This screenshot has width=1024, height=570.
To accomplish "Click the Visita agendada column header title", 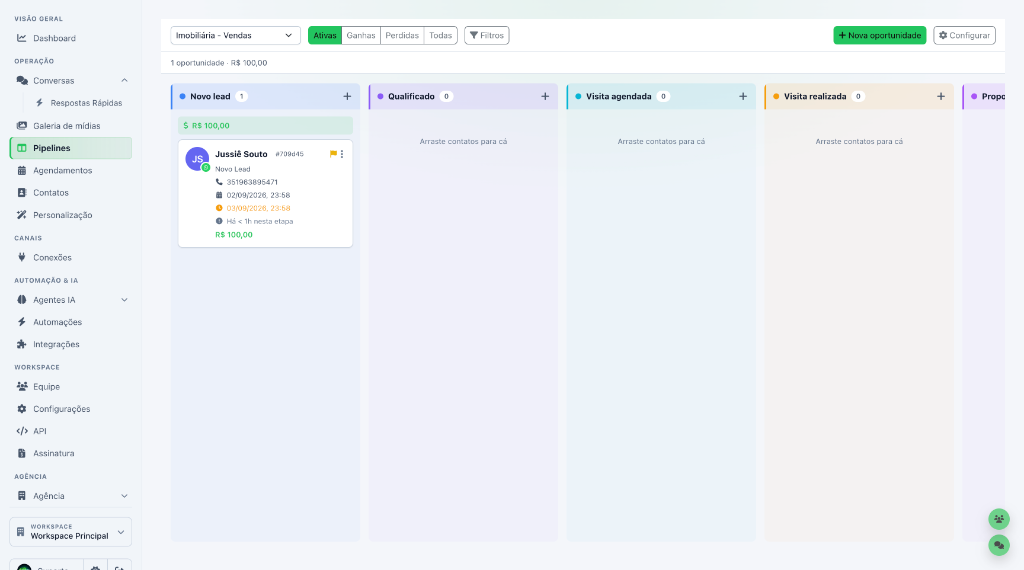I will [x=618, y=96].
